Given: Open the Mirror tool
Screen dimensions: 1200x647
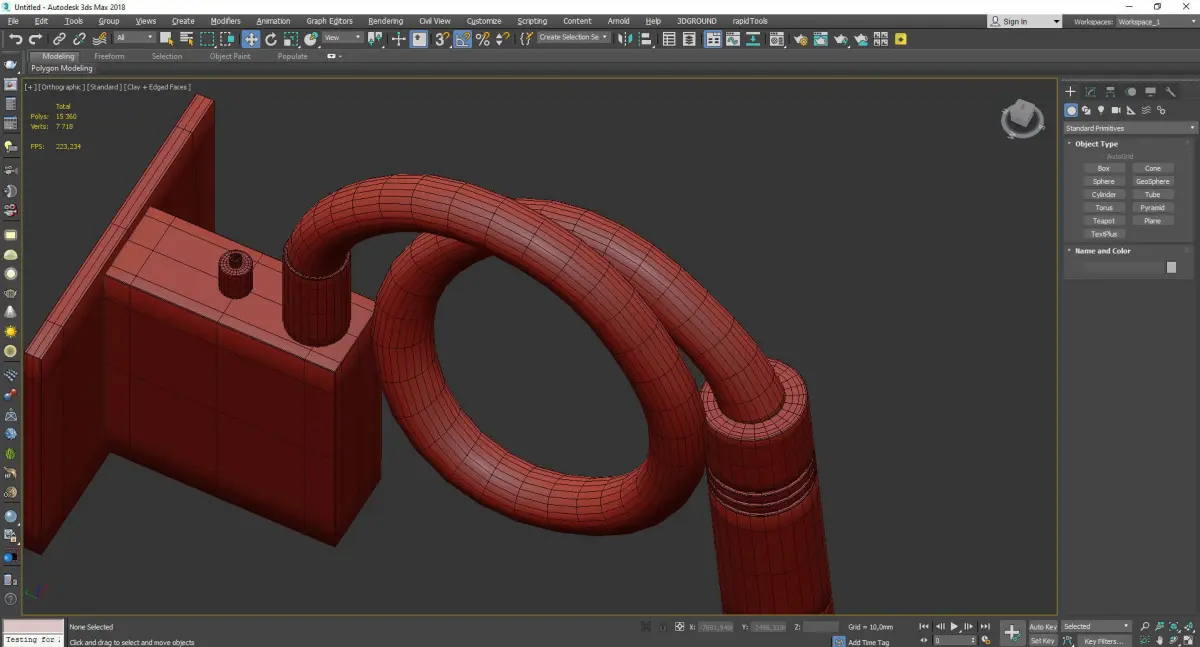Looking at the screenshot, I should click(x=624, y=39).
